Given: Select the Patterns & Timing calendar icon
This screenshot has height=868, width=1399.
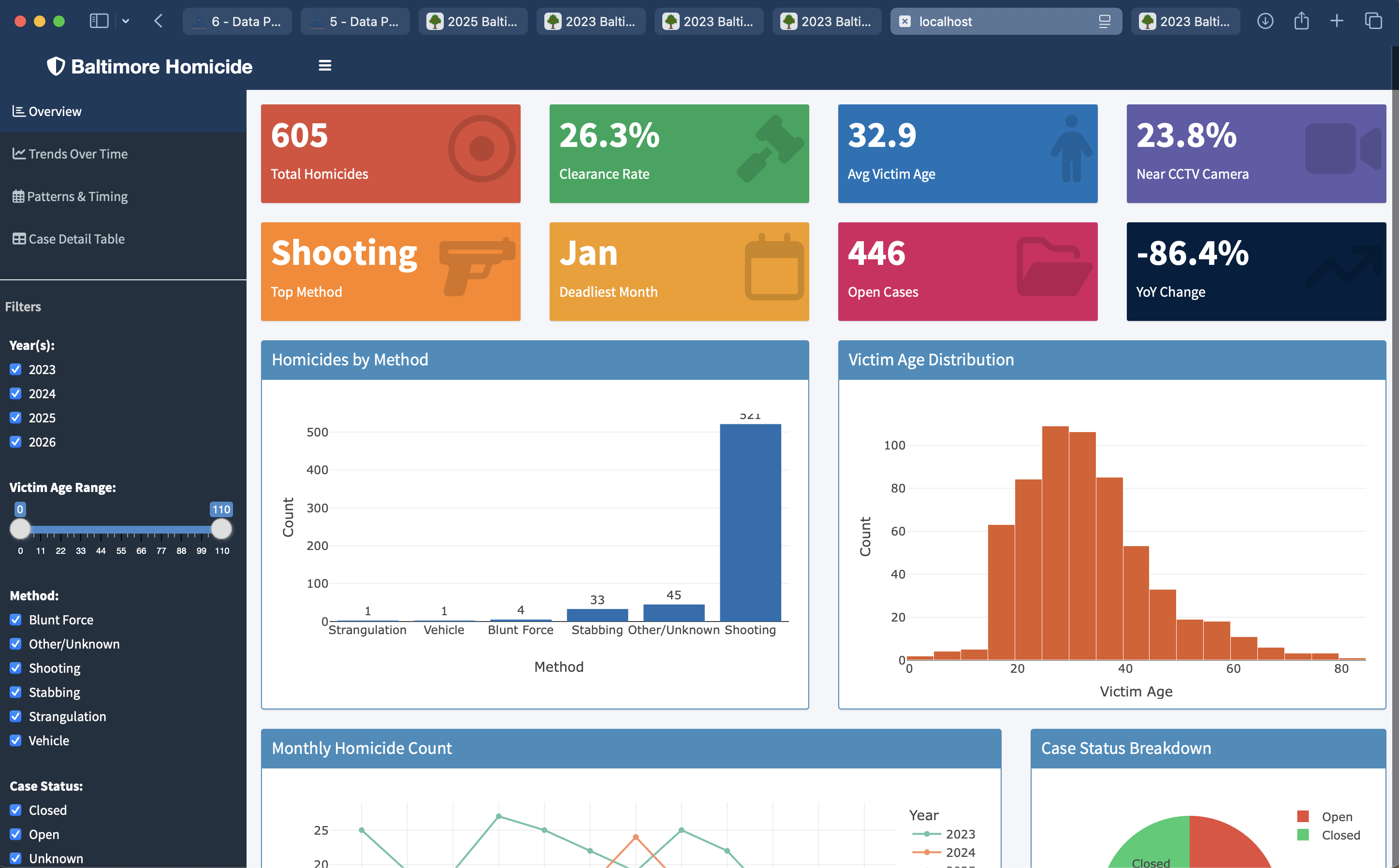Looking at the screenshot, I should [x=18, y=196].
